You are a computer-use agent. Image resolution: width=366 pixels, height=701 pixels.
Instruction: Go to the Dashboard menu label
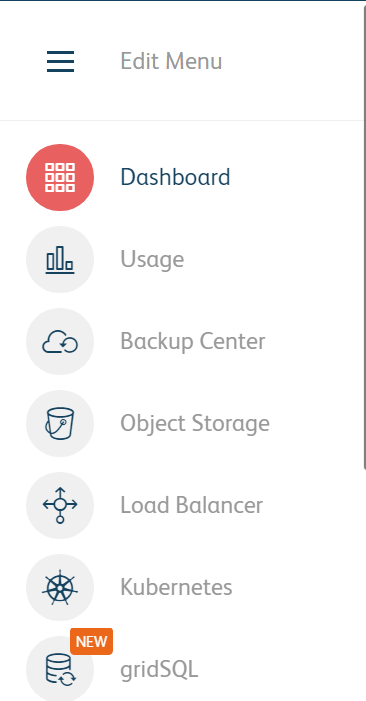pos(175,177)
